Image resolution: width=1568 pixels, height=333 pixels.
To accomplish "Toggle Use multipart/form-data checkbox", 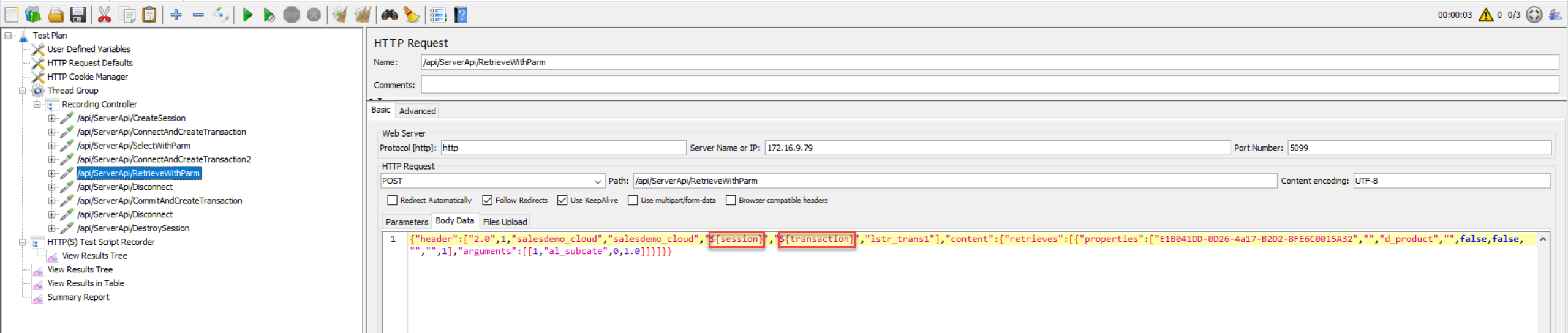I will (633, 200).
